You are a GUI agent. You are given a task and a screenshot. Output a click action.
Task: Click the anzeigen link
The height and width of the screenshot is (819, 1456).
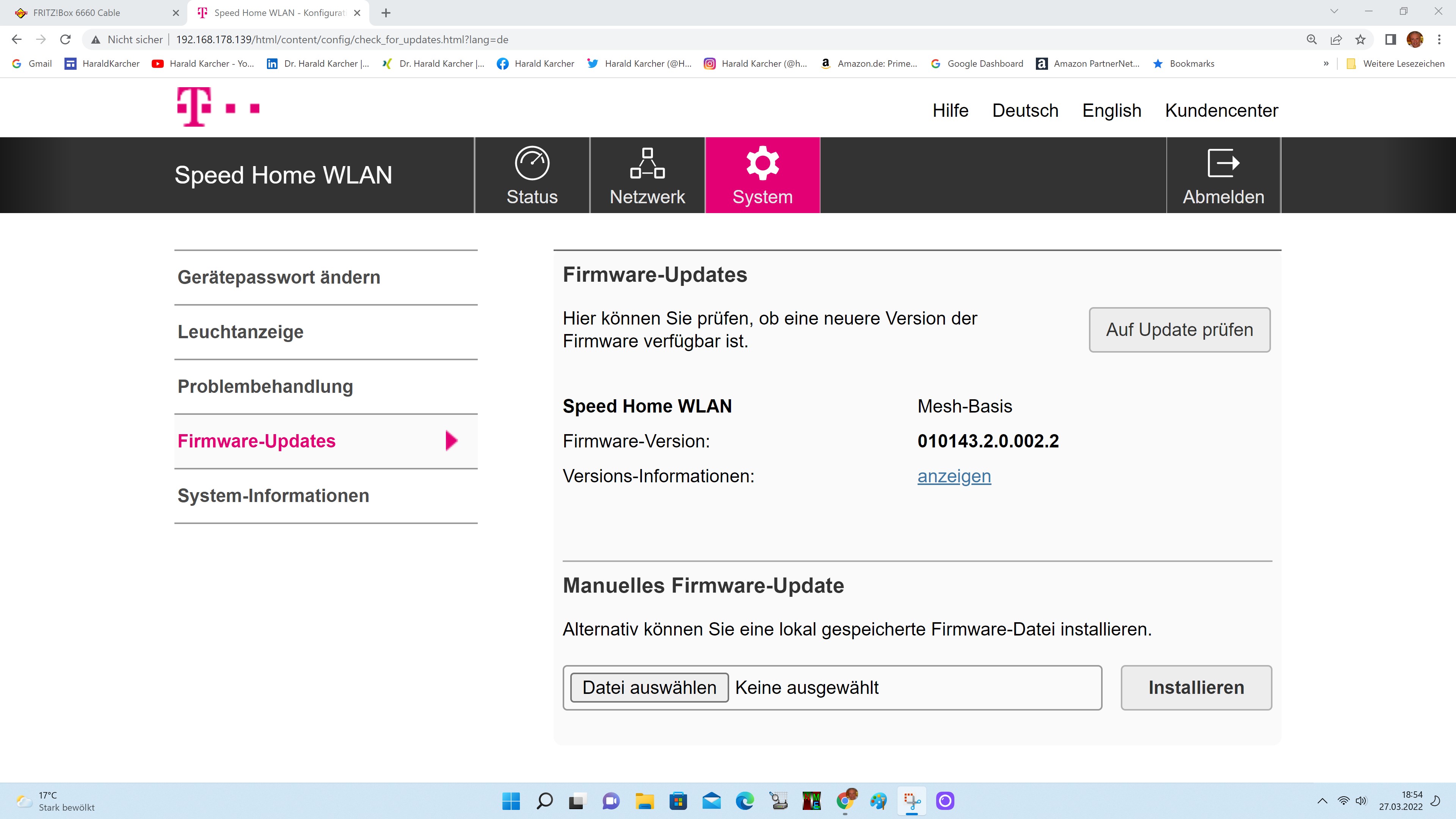954,477
